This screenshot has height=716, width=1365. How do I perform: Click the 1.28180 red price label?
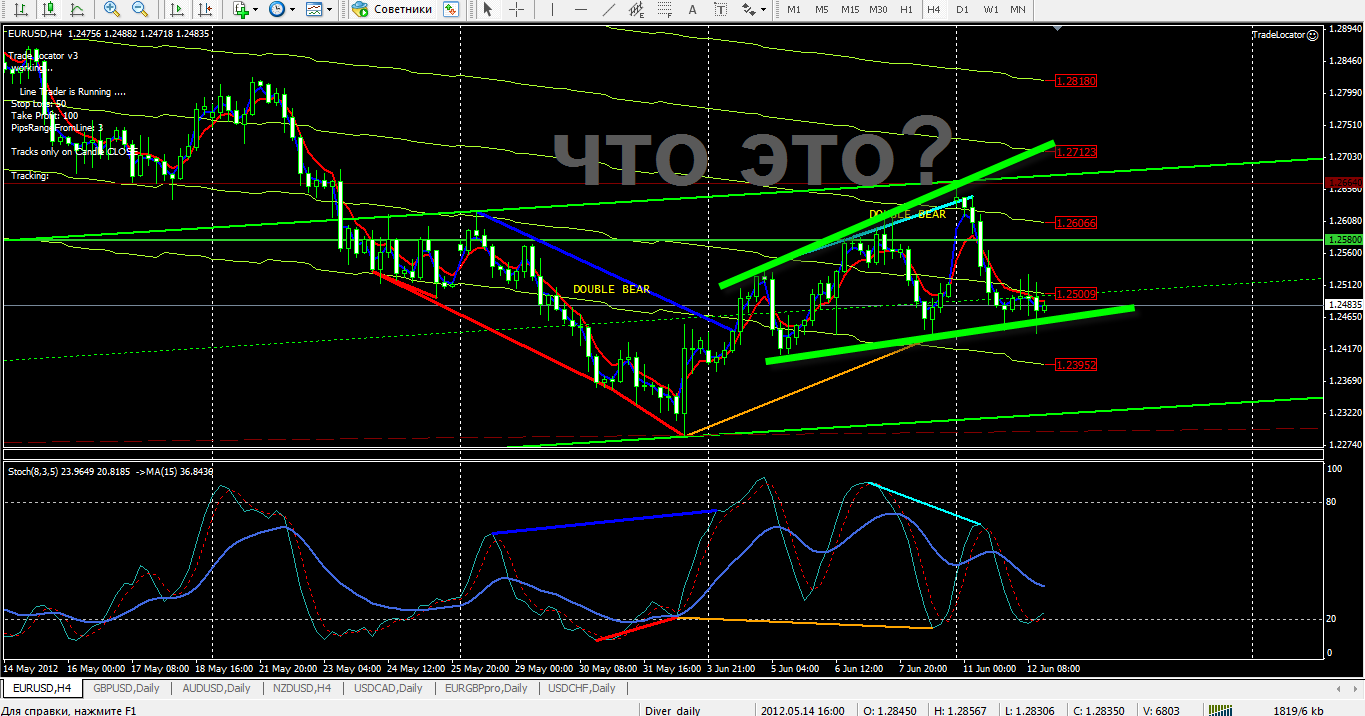[1076, 81]
